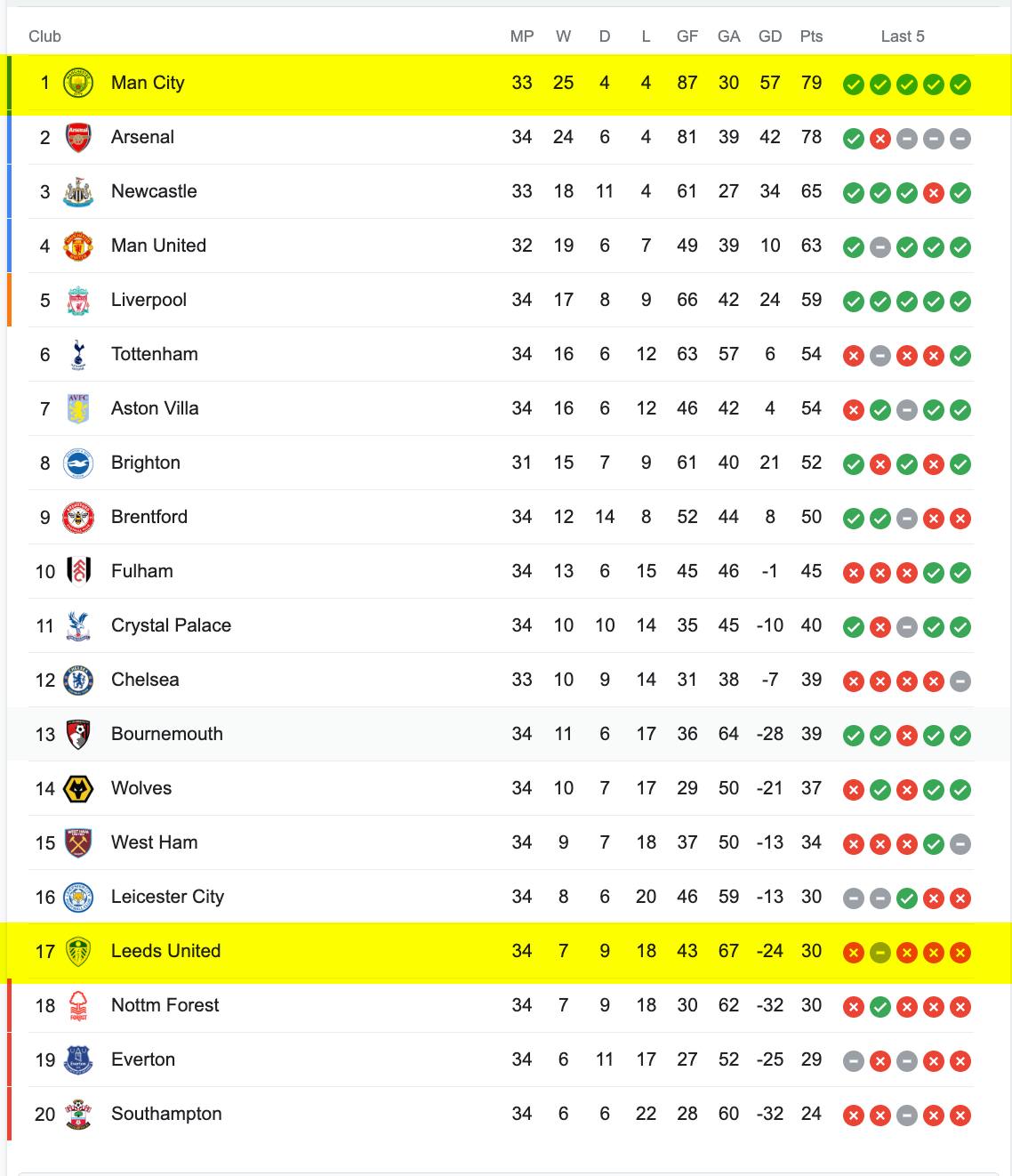Click the Tottenham cockerel crest
This screenshot has width=1012, height=1176.
(78, 355)
